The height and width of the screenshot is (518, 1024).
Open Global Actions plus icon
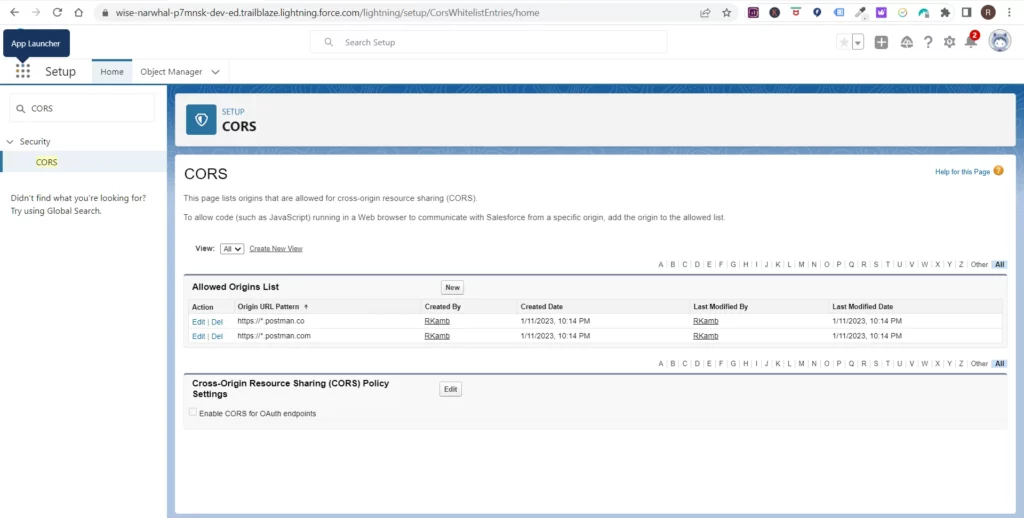coord(881,42)
